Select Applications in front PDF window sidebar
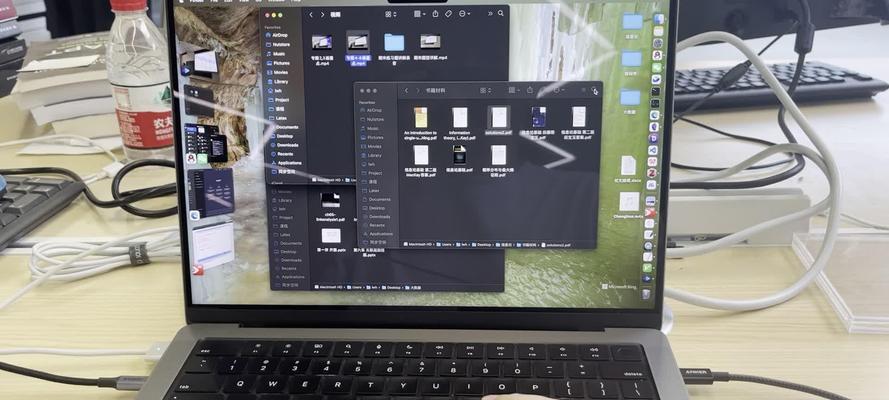Image resolution: width=889 pixels, height=400 pixels. 376,233
